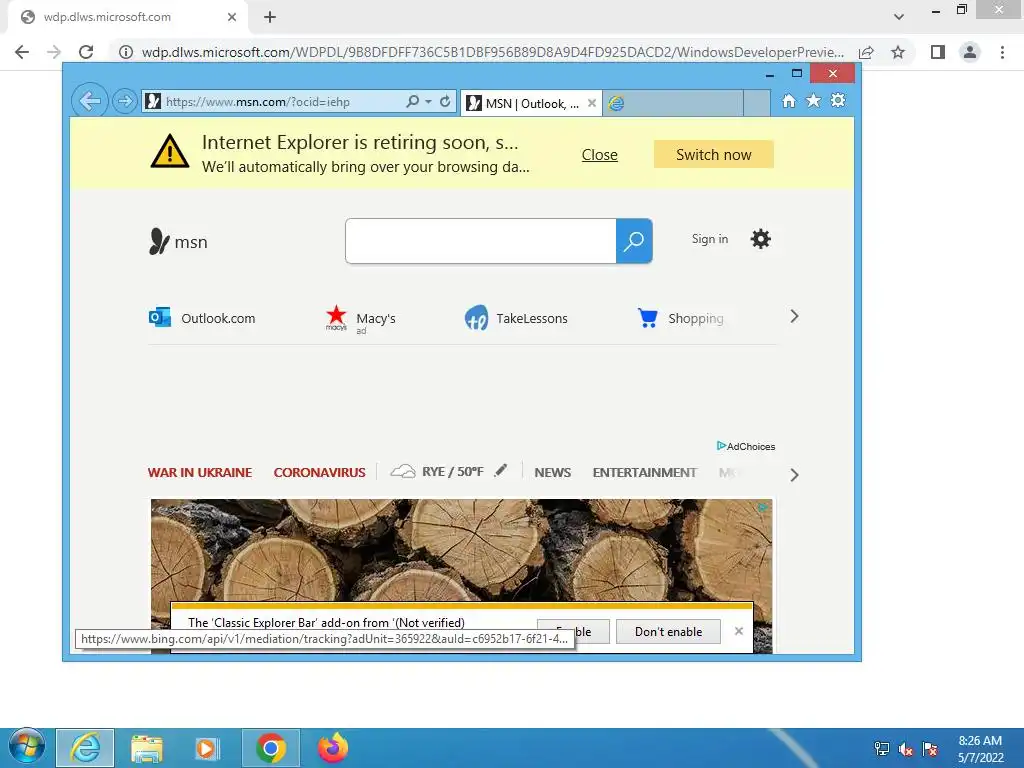This screenshot has height=768, width=1024.
Task: Open media player in taskbar
Action: point(207,748)
